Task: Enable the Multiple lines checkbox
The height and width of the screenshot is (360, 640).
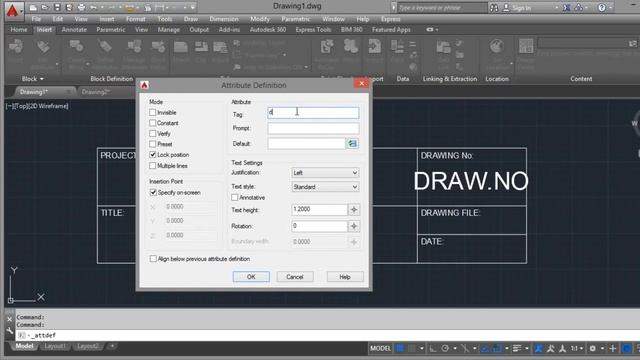Action: [x=153, y=166]
